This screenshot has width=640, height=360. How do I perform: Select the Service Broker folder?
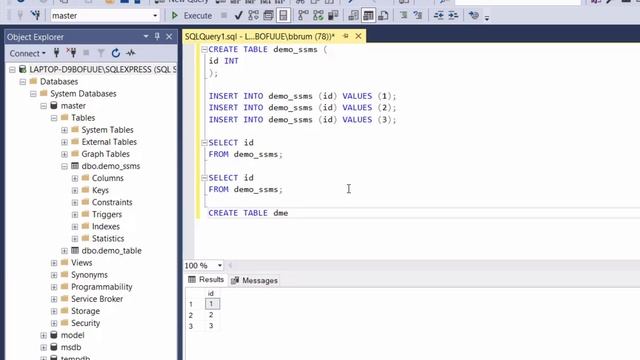pyautogui.click(x=97, y=299)
